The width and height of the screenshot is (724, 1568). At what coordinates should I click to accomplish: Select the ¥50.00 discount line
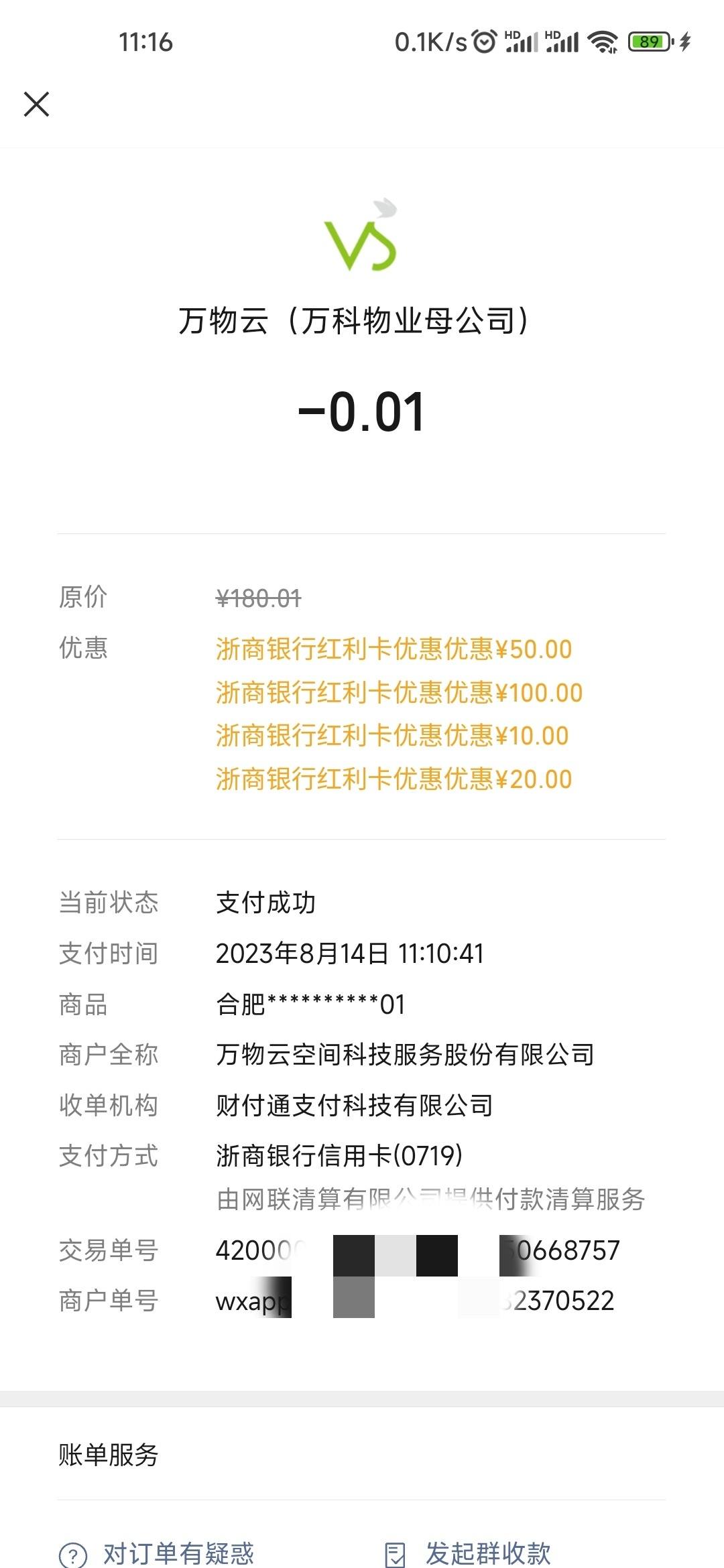pos(394,649)
